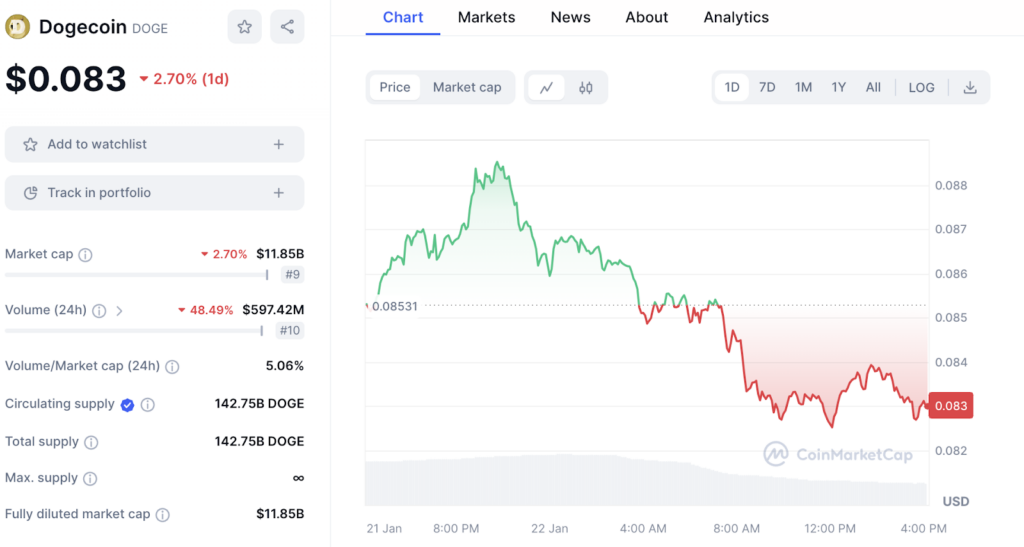The image size is (1024, 547).
Task: Click the share icon next to Dogecoin
Action: (x=287, y=27)
